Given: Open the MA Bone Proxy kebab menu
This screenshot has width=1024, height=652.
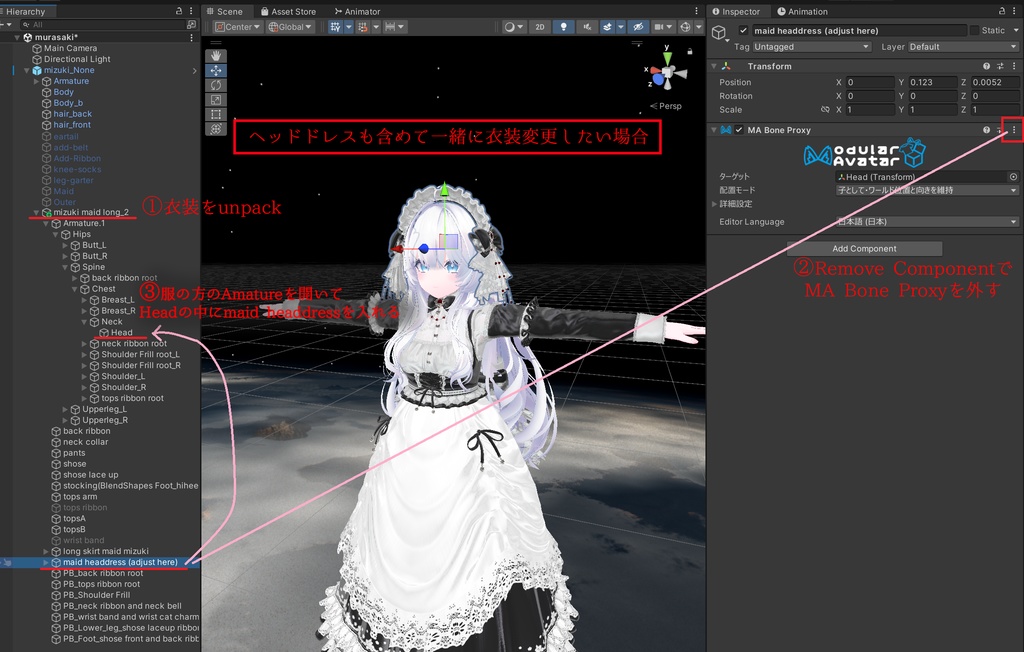Looking at the screenshot, I should point(1014,130).
